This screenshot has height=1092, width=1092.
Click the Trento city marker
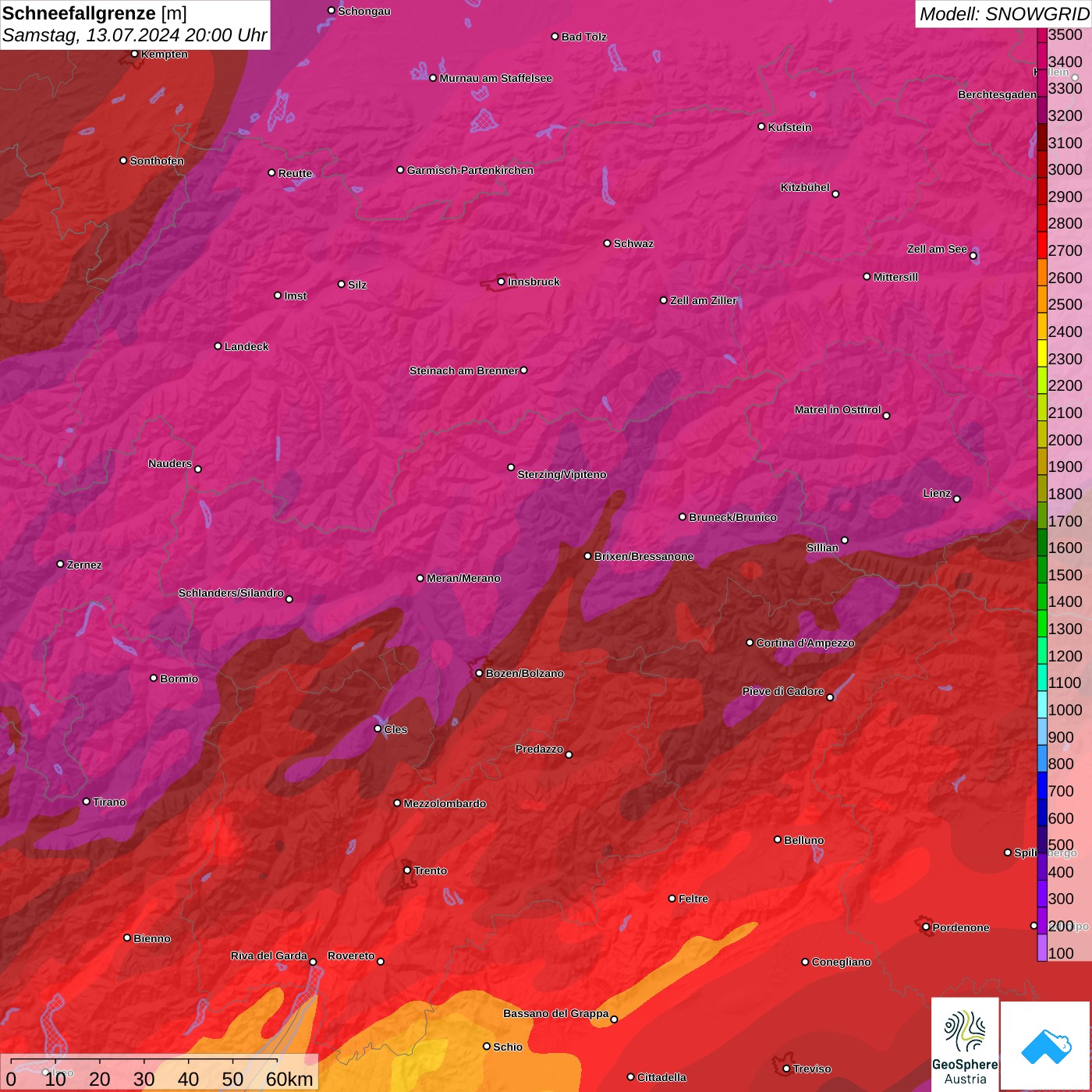(x=407, y=870)
